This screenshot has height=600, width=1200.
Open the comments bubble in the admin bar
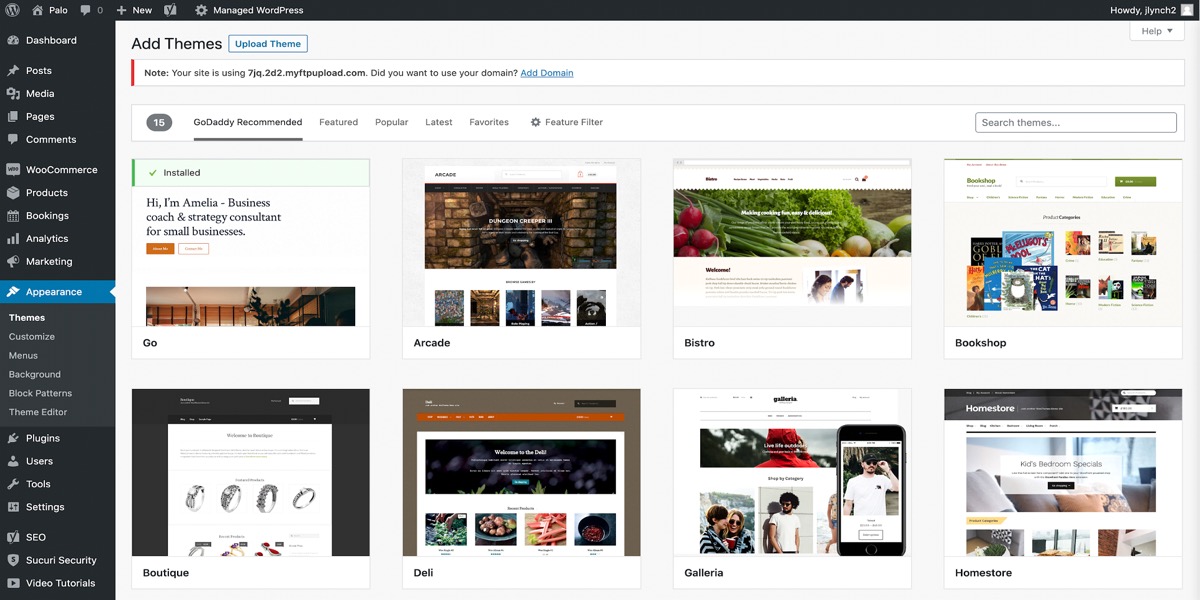pyautogui.click(x=87, y=10)
